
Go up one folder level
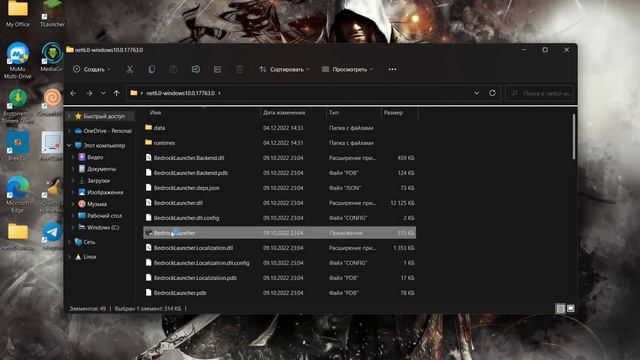click(116, 93)
